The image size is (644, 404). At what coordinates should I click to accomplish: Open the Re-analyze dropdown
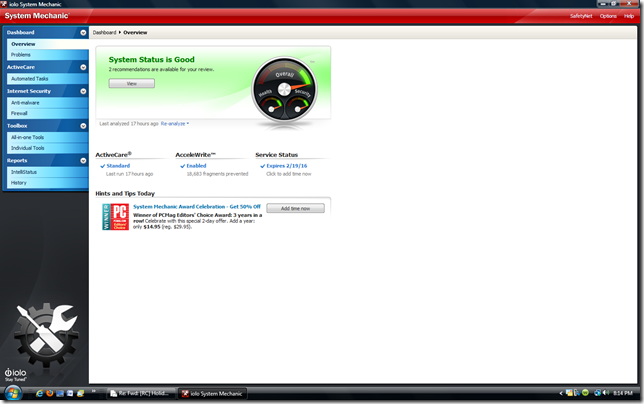tap(175, 124)
